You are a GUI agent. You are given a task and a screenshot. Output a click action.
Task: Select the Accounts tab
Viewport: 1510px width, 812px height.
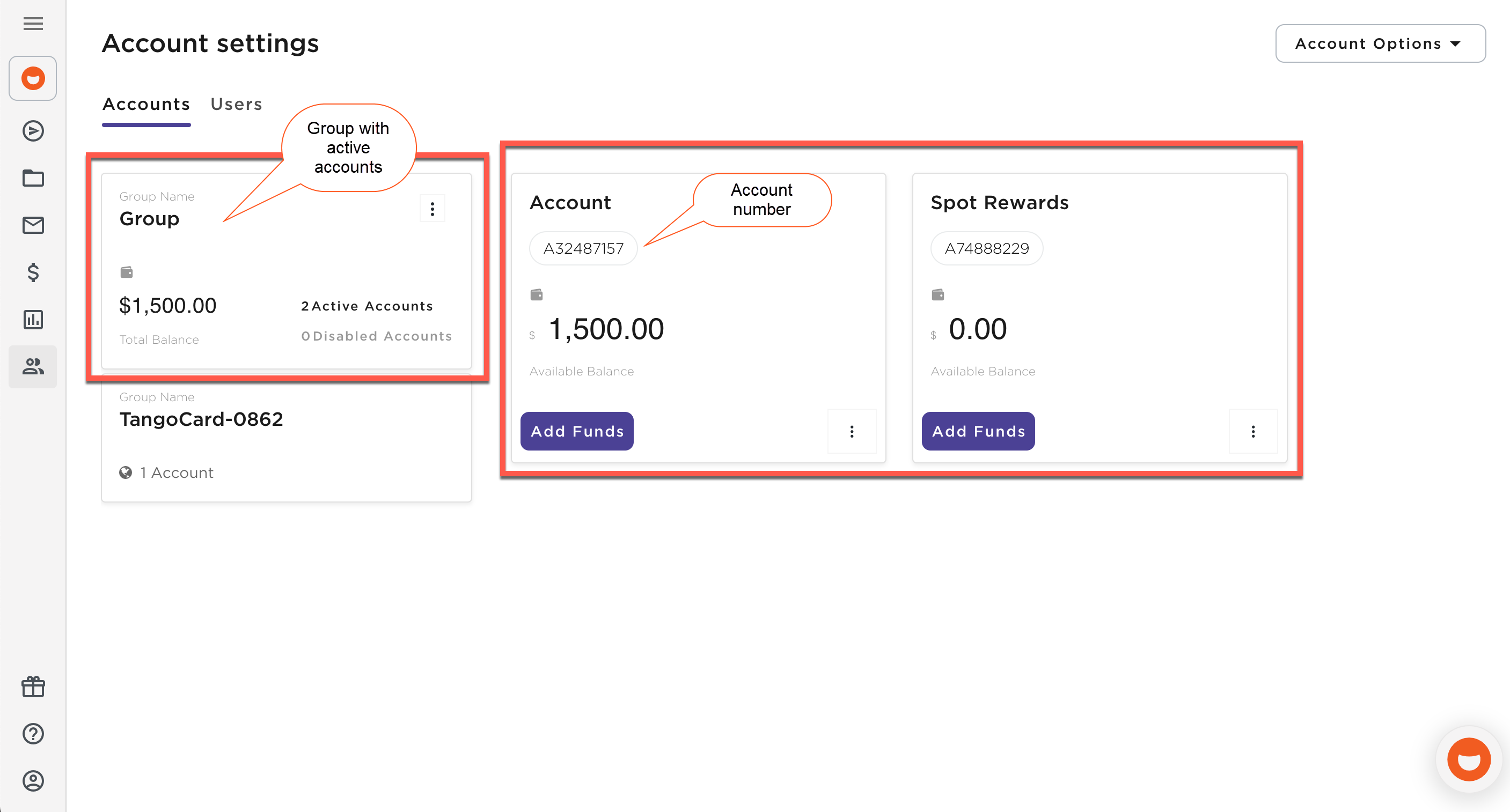point(146,104)
